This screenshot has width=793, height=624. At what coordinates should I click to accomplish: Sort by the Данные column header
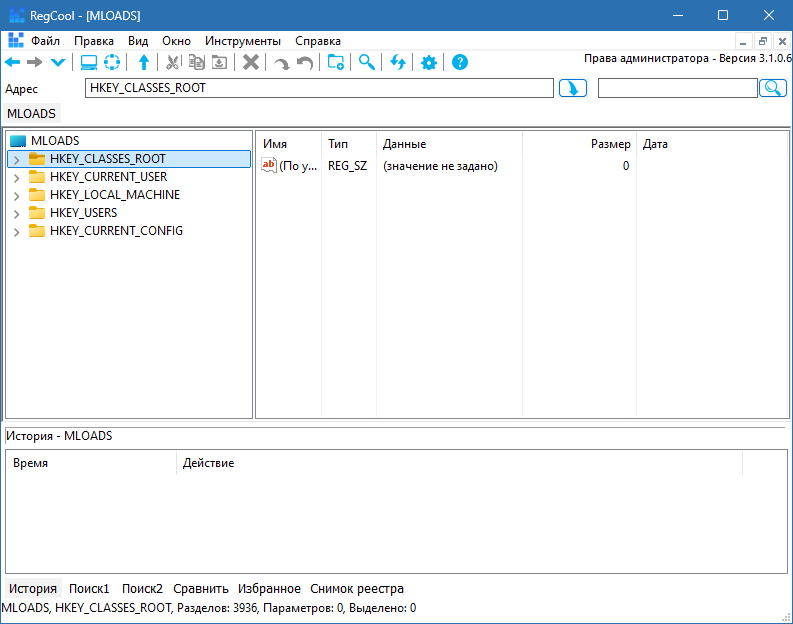point(449,144)
